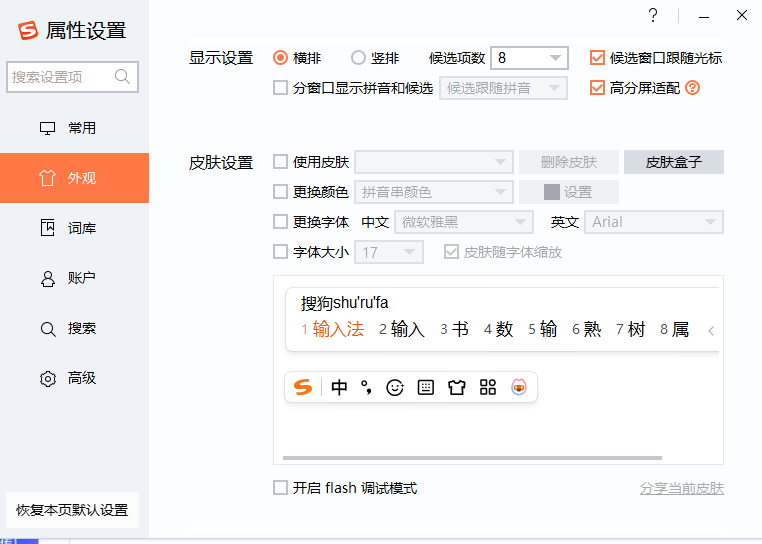Tick the 字体大小 checkbox
Image resolution: width=762 pixels, height=544 pixels.
(x=280, y=252)
